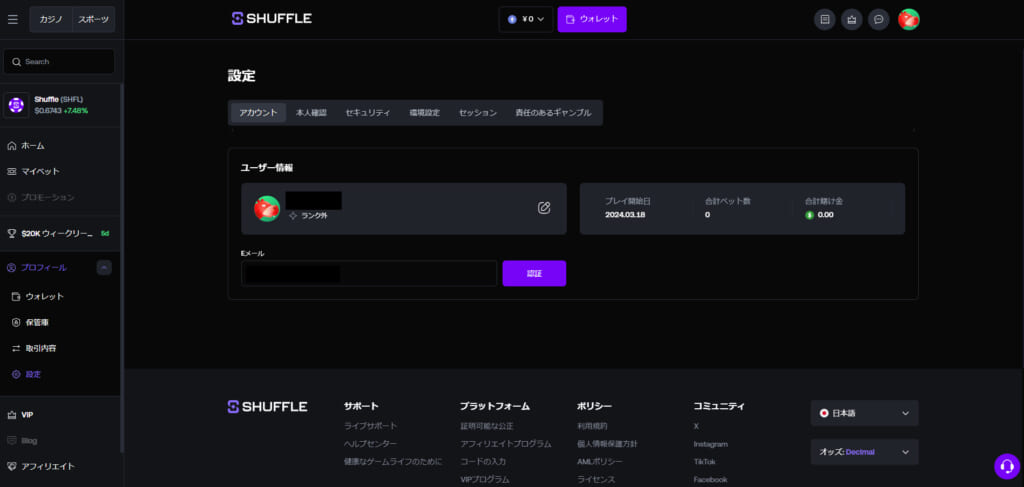Screen dimensions: 1024x487
Task: Open ライブサポート footer link
Action: [x=370, y=426]
